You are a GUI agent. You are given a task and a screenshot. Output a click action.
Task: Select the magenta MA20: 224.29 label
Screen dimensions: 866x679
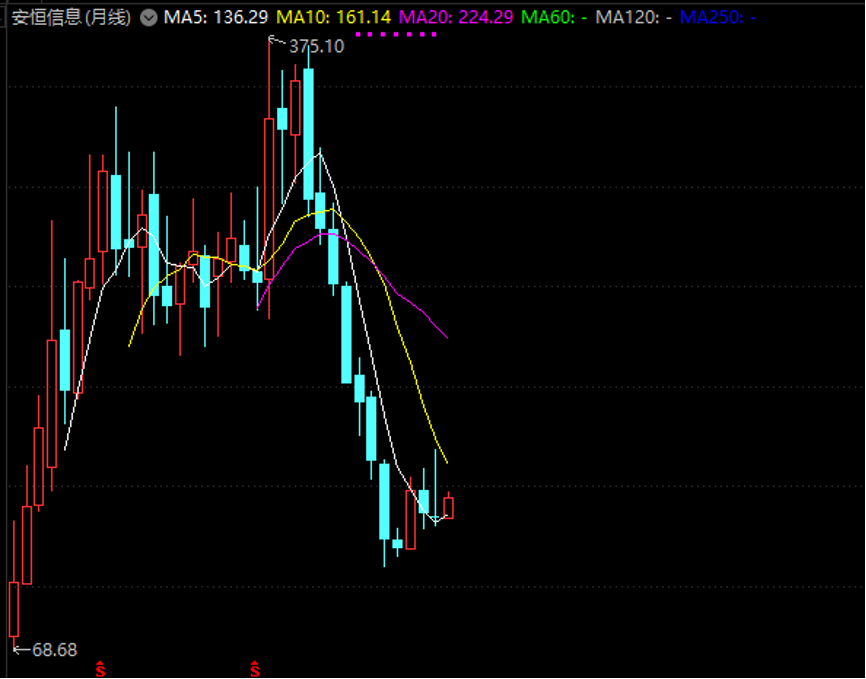[456, 17]
